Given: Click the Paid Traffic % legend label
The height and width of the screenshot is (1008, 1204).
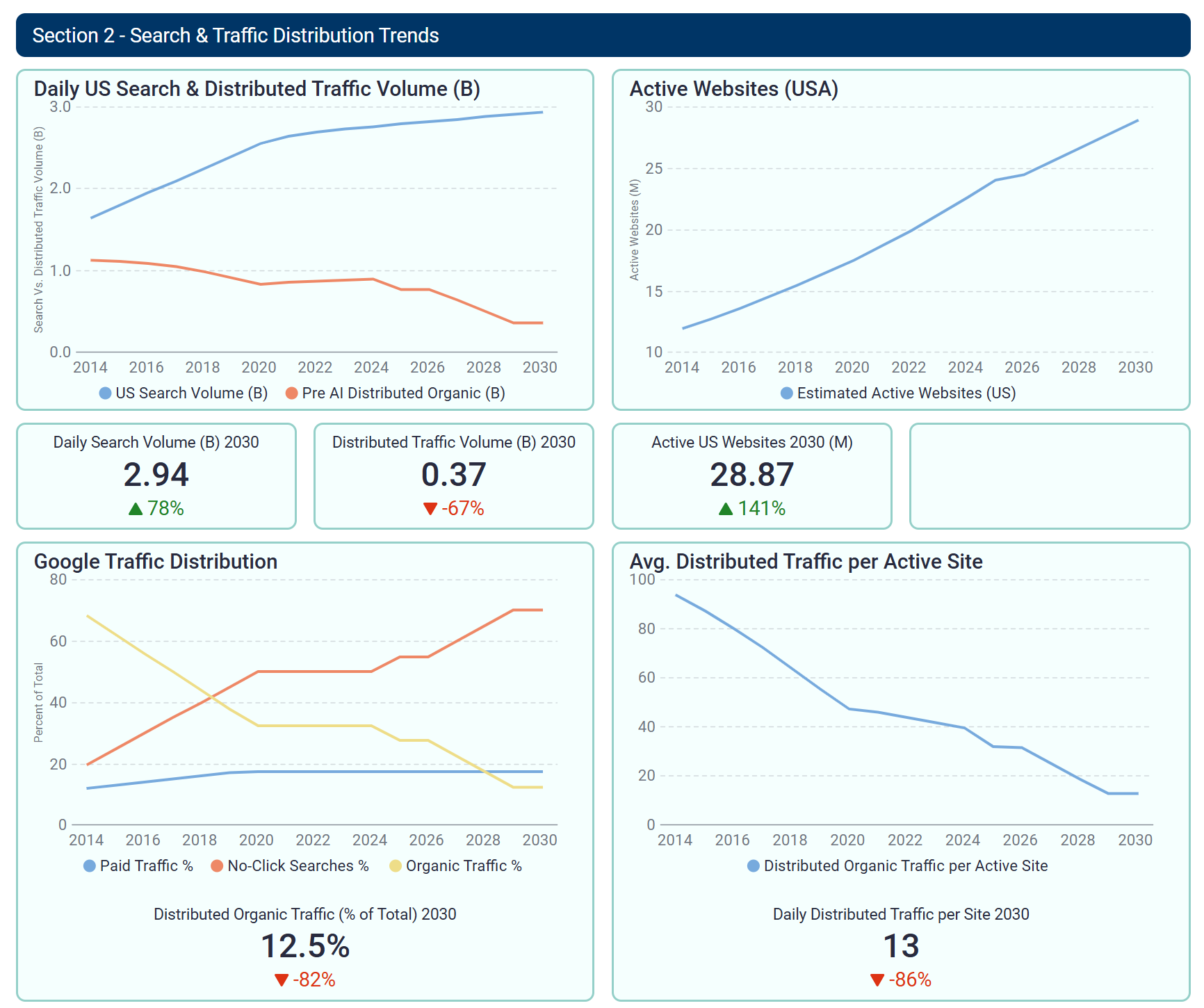Looking at the screenshot, I should click(x=147, y=866).
